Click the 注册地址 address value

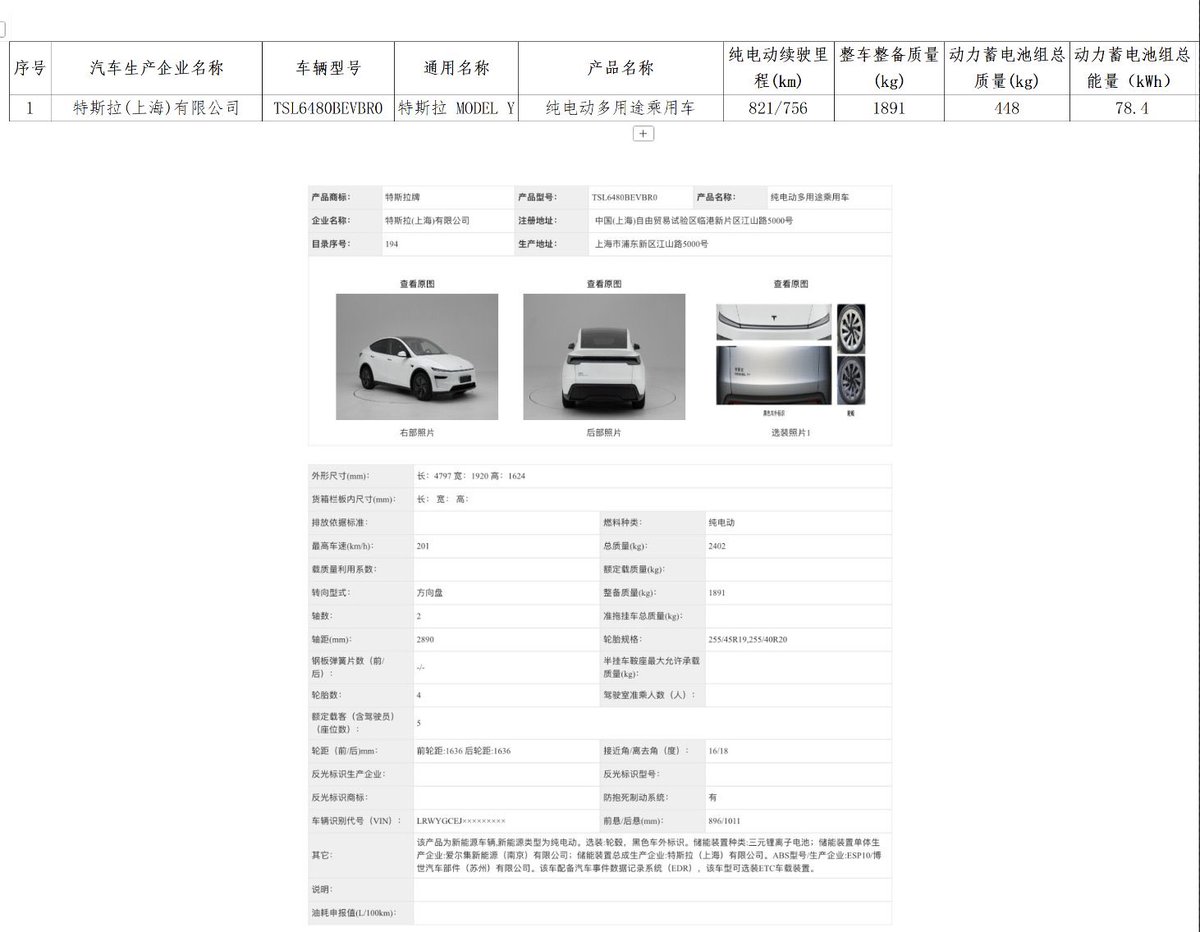pyautogui.click(x=693, y=220)
